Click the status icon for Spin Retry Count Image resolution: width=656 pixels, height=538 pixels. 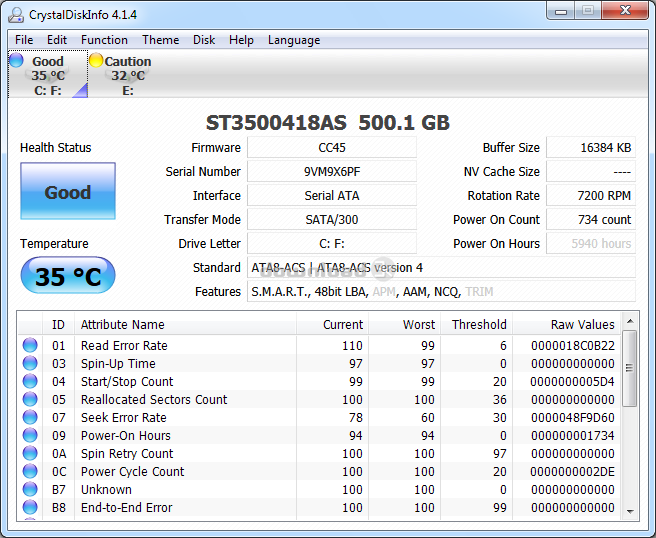(30, 453)
